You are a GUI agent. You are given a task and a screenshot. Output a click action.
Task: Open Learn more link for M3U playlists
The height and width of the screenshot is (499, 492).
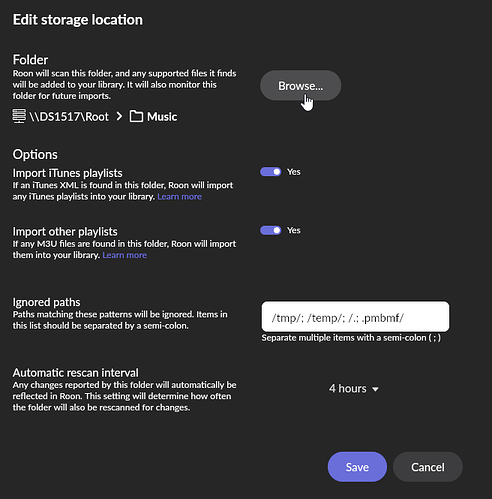pos(124,255)
